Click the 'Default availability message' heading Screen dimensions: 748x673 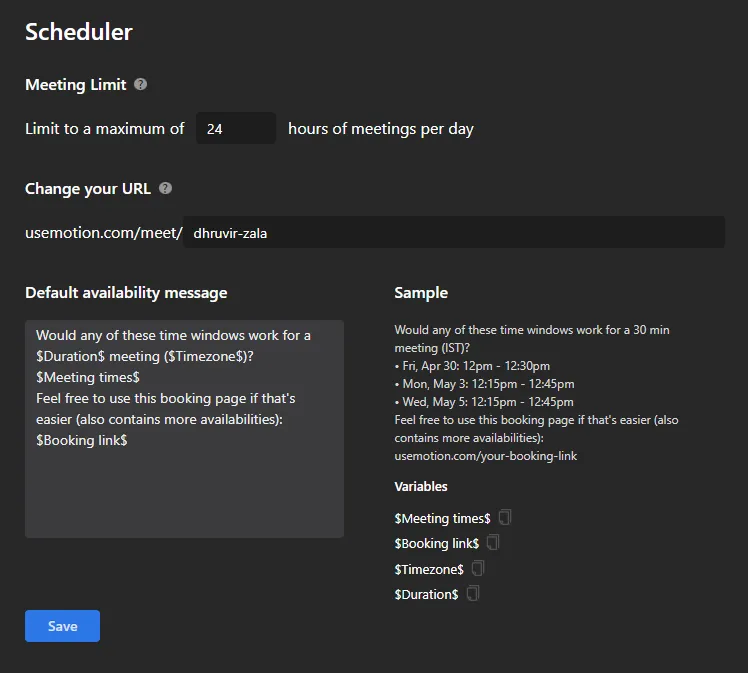coord(126,292)
